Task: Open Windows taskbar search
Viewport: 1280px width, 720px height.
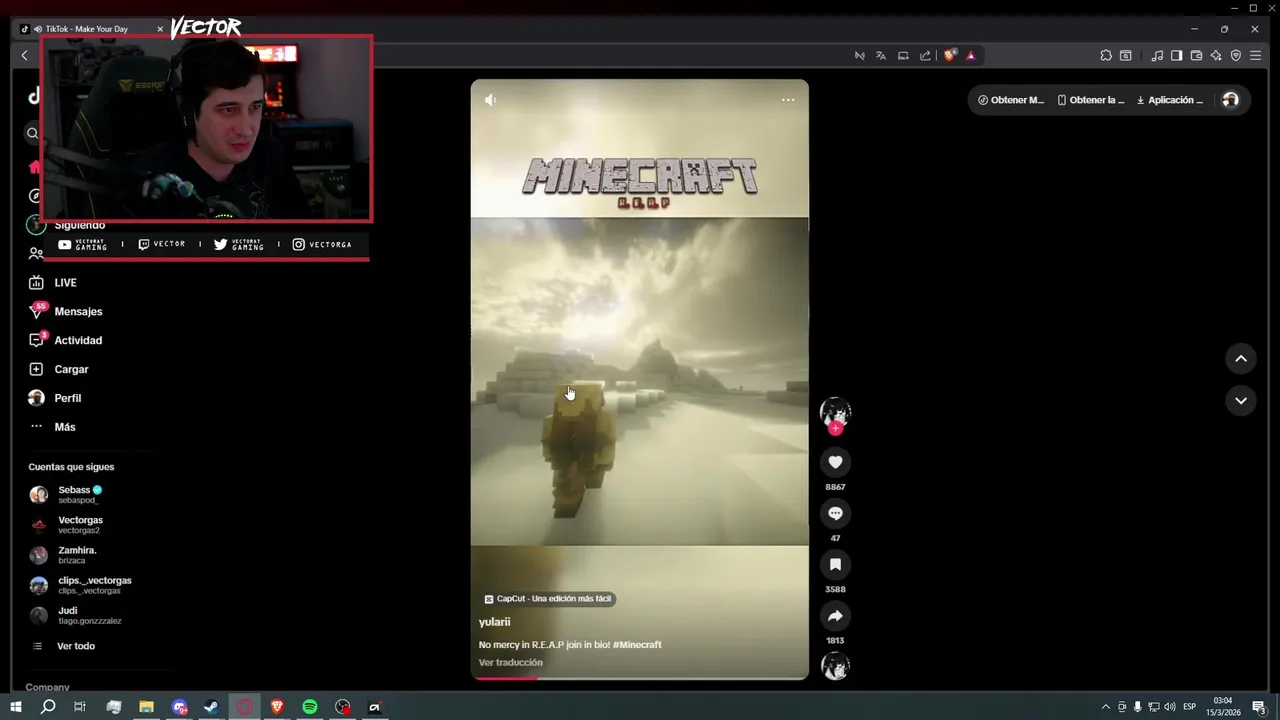Action: pyautogui.click(x=47, y=707)
